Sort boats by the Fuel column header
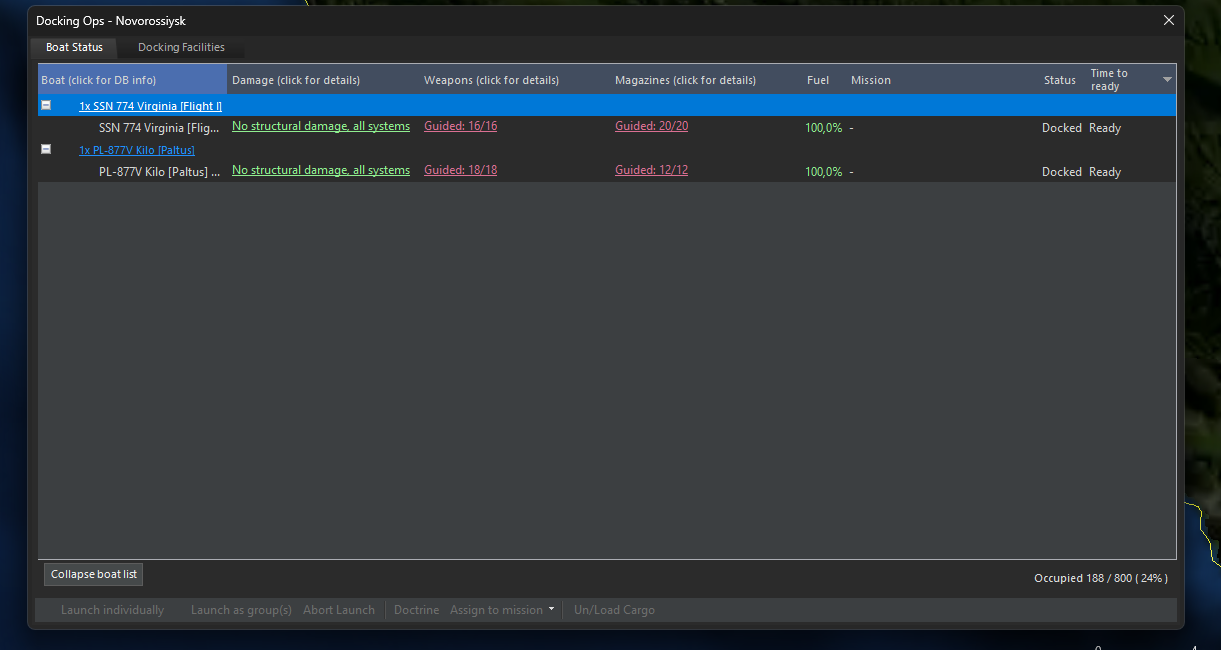The width and height of the screenshot is (1221, 650). tap(817, 79)
